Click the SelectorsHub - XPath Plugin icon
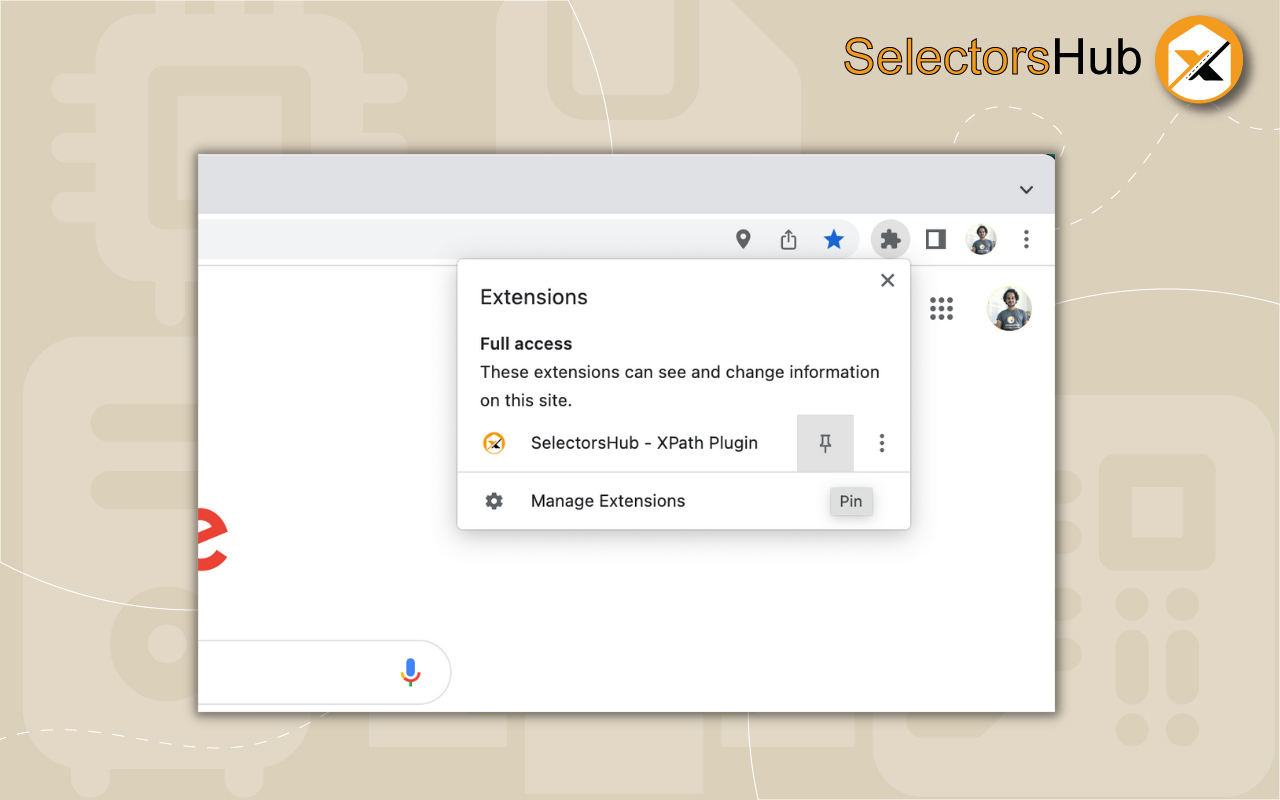Image resolution: width=1280 pixels, height=800 pixels. (x=494, y=442)
